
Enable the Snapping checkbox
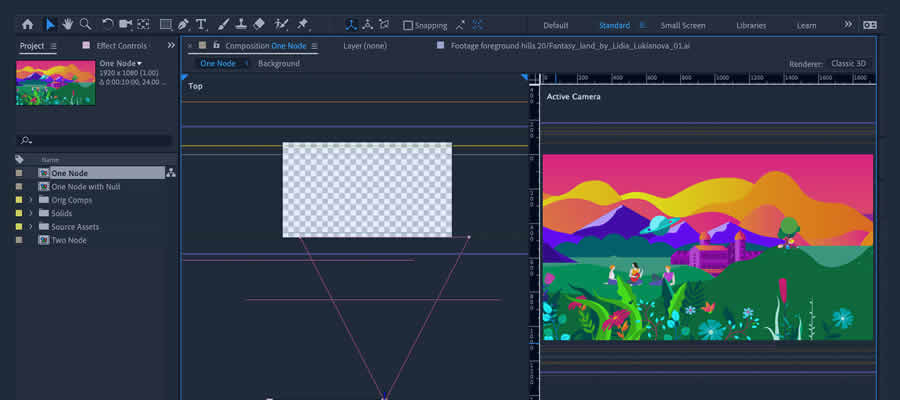pyautogui.click(x=408, y=25)
